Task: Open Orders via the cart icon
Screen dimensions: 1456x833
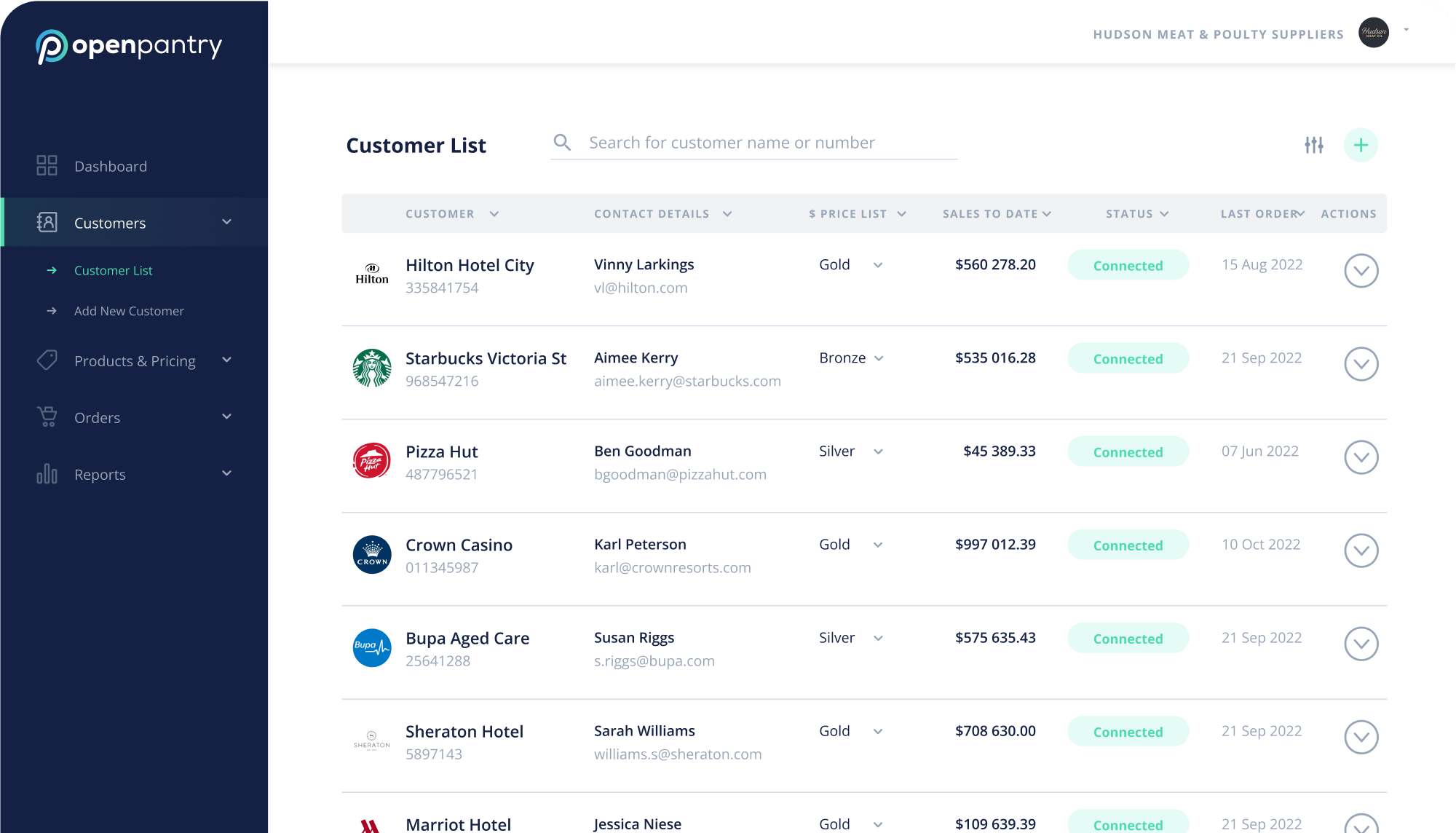Action: click(x=47, y=416)
